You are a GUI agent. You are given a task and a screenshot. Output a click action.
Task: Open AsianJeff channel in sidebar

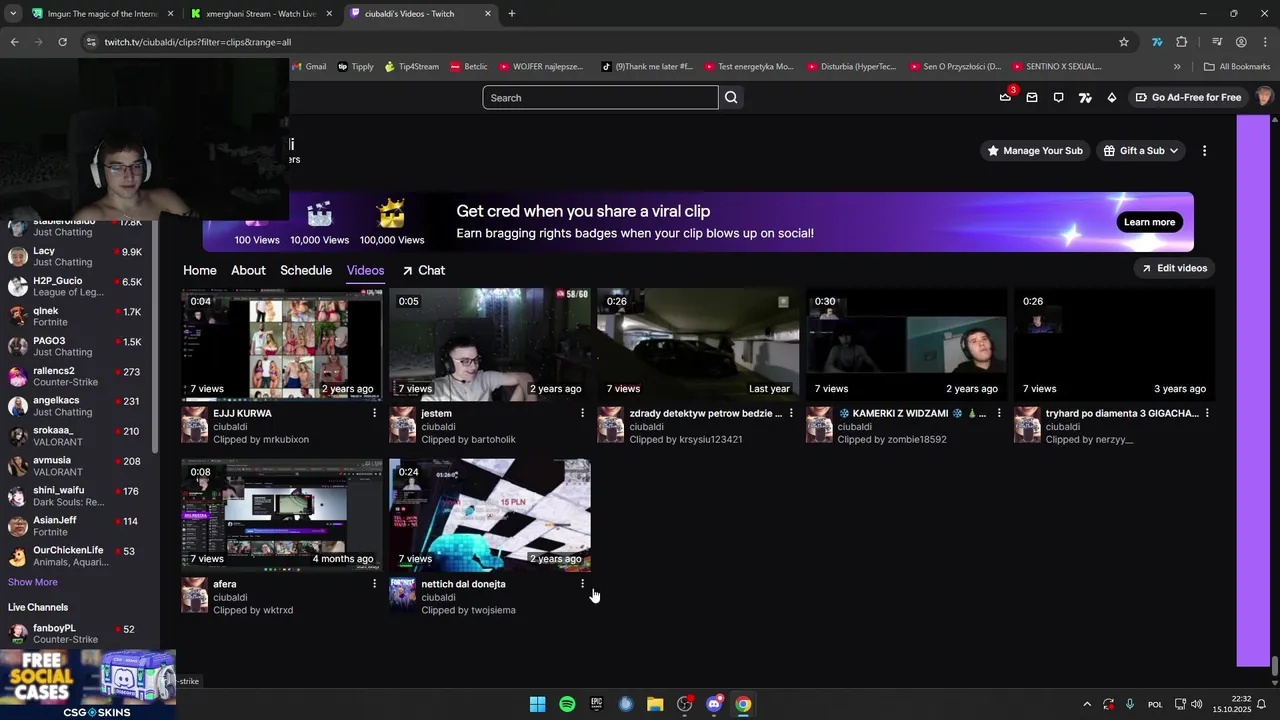tap(76, 526)
